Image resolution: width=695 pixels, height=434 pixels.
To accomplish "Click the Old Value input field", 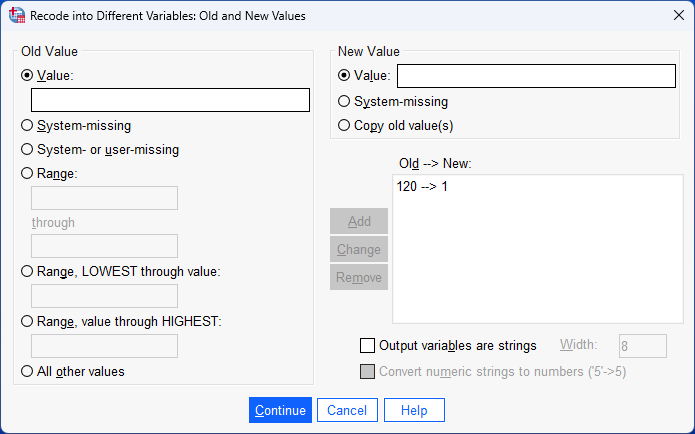I will 170,100.
